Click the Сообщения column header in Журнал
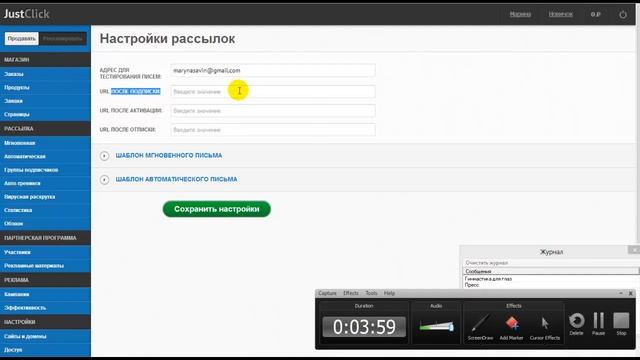The image size is (640, 360). 551,271
